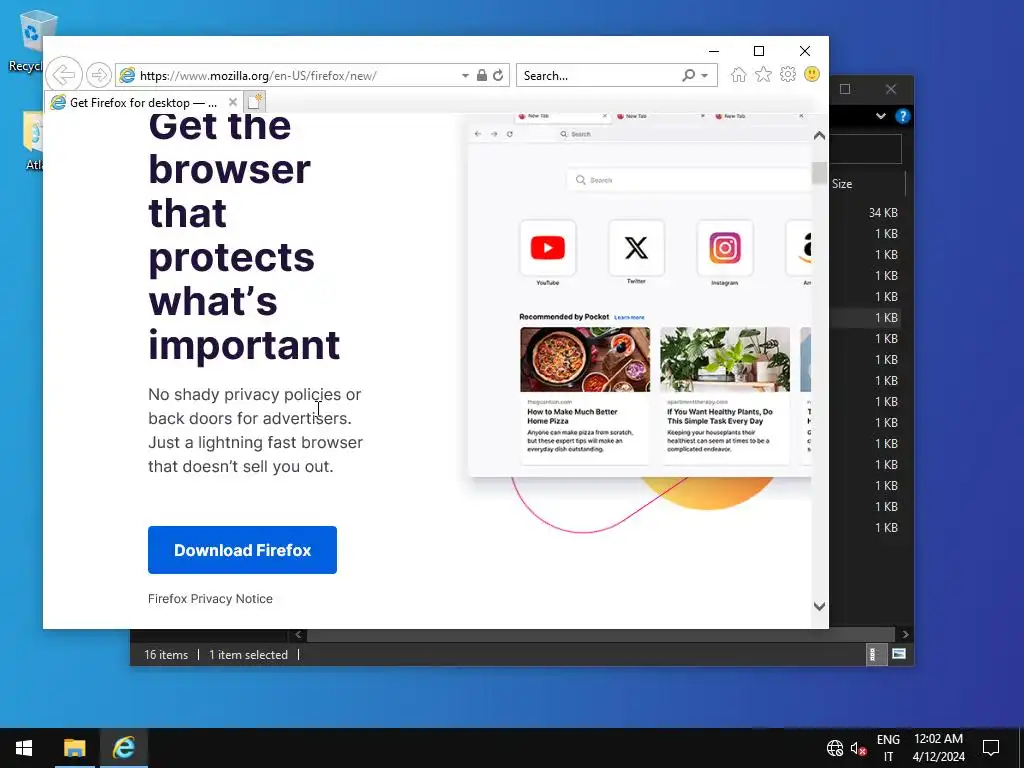Open the Tools gear icon
Image resolution: width=1024 pixels, height=768 pixels.
pyautogui.click(x=788, y=74)
